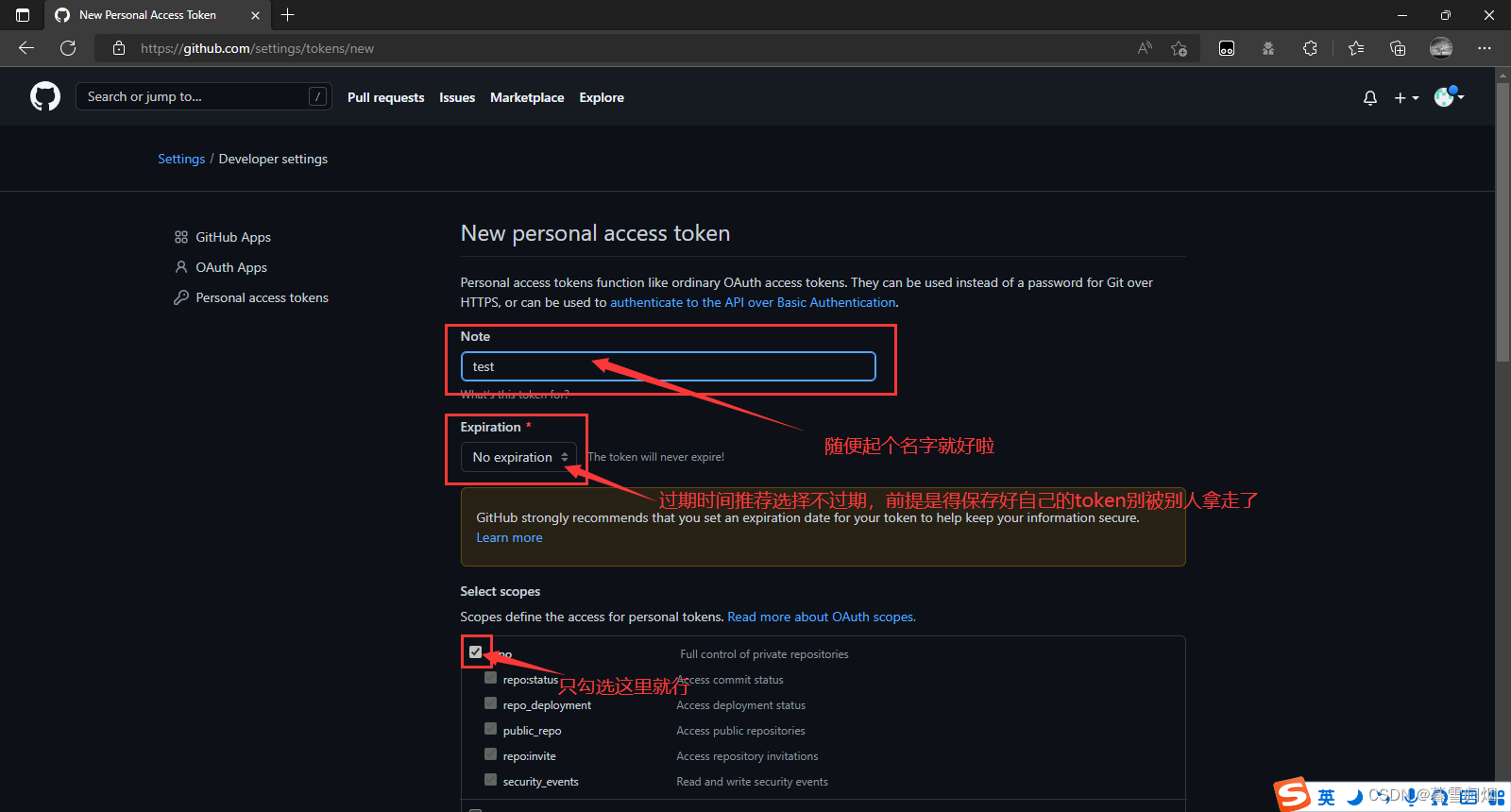Close the New Personal Access Token tab
Image resolution: width=1511 pixels, height=812 pixels.
tap(255, 15)
